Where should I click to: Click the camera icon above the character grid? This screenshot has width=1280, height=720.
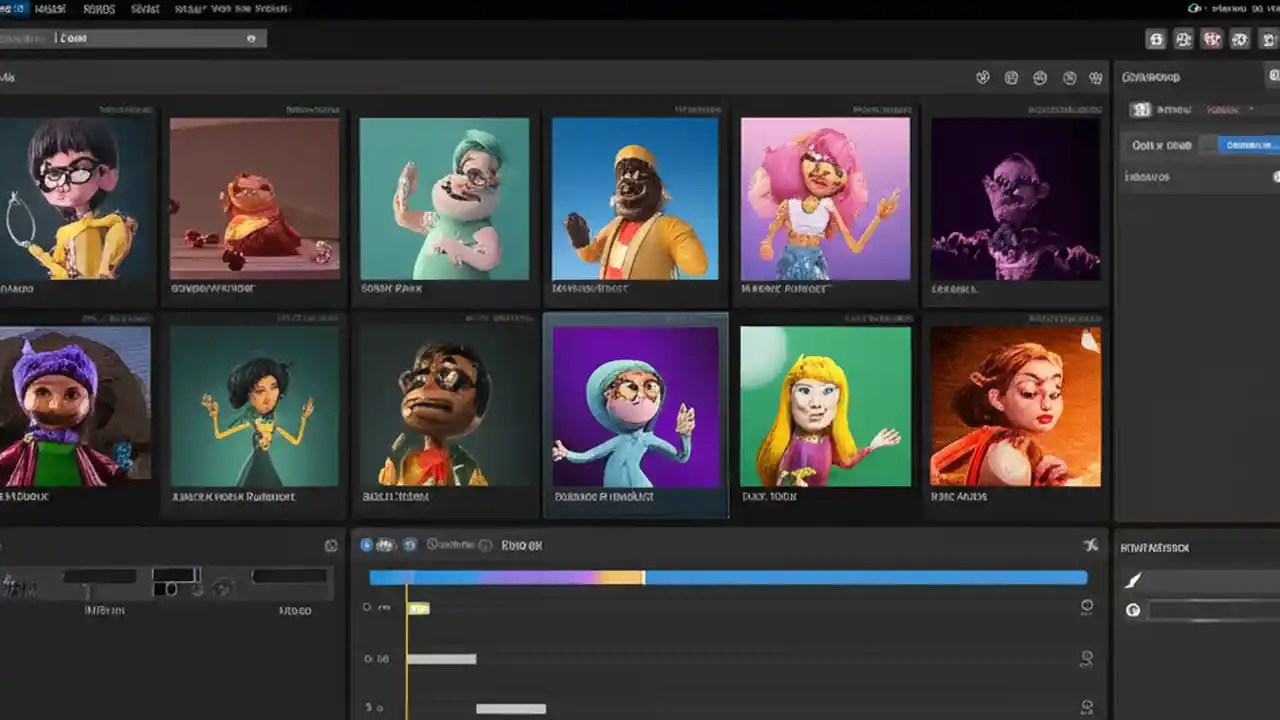point(1039,77)
